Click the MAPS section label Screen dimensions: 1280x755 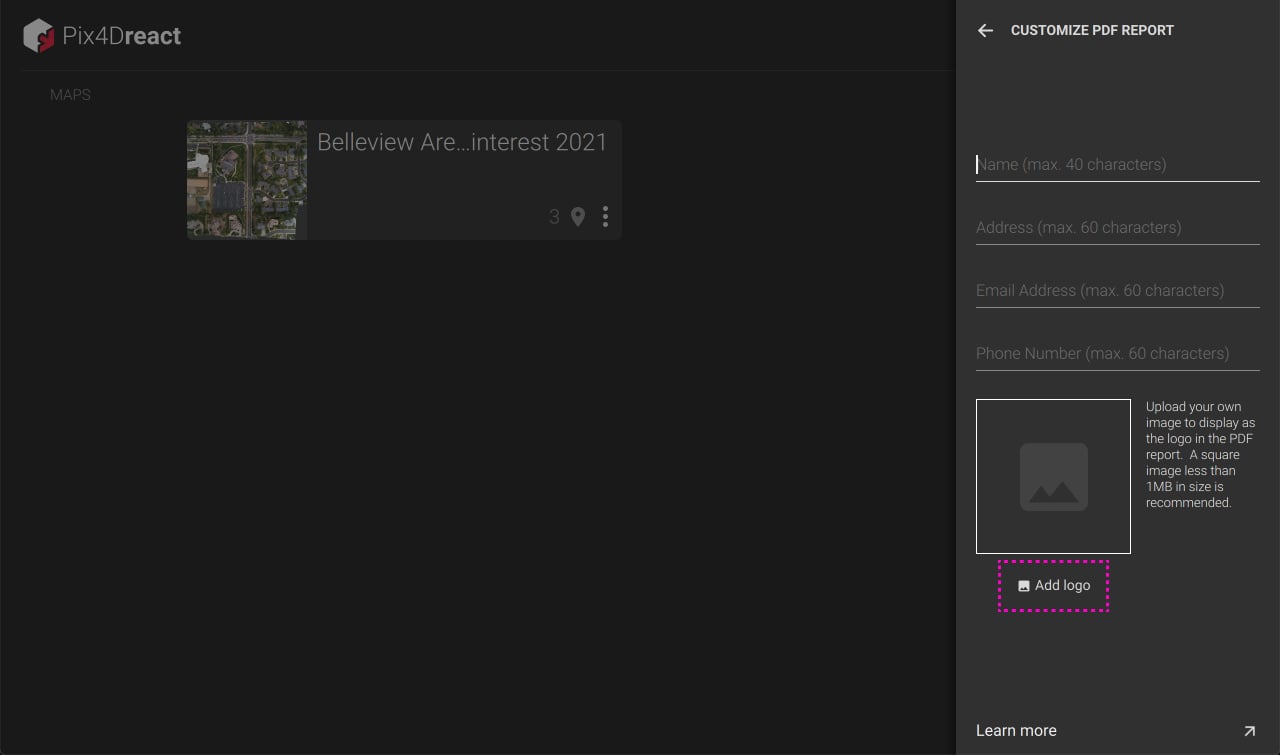coord(70,95)
